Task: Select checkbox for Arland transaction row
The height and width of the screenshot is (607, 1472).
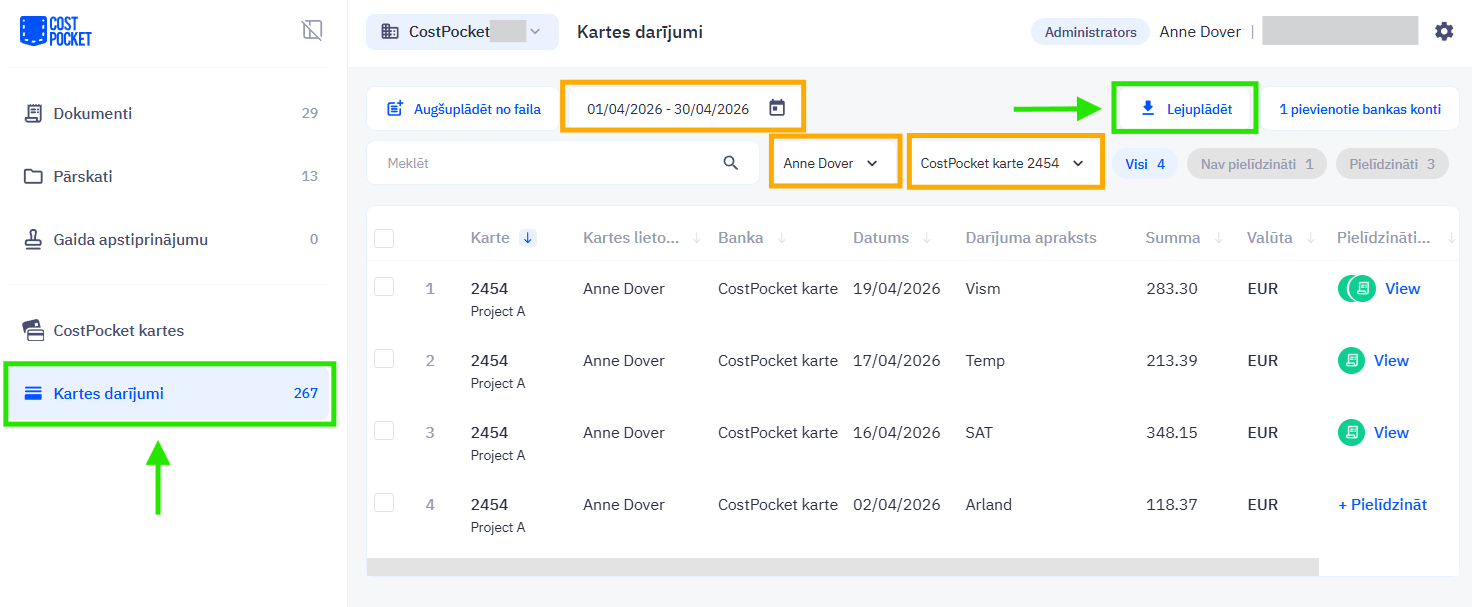Action: pyautogui.click(x=384, y=503)
